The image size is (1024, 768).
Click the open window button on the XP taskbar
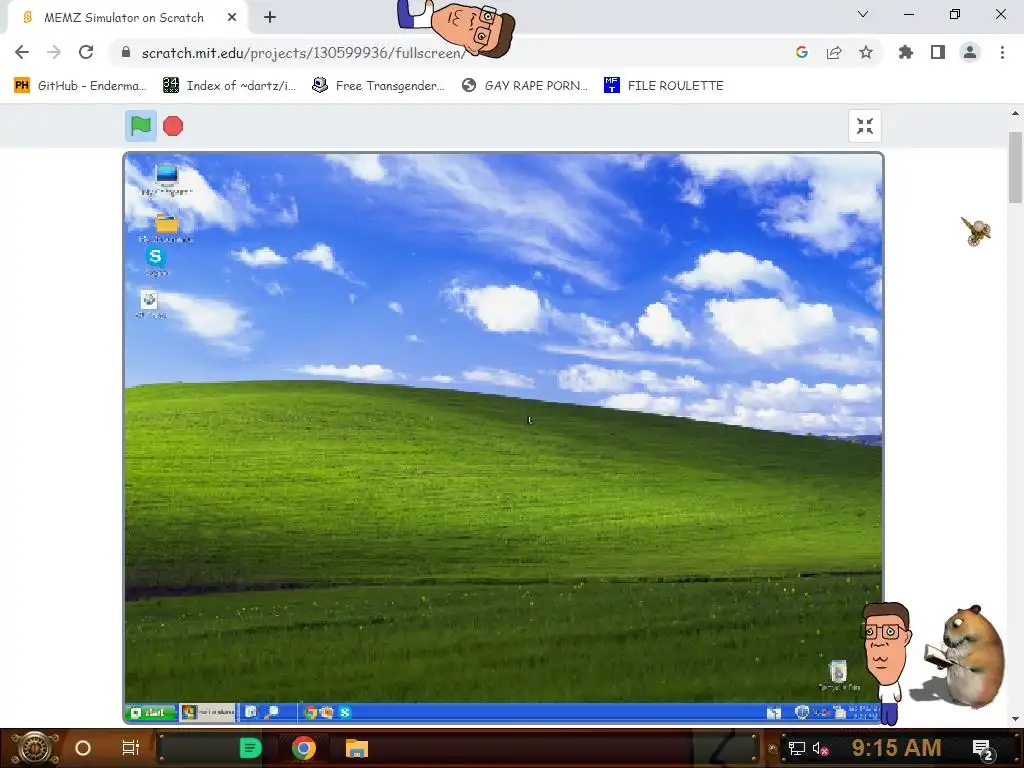click(208, 712)
